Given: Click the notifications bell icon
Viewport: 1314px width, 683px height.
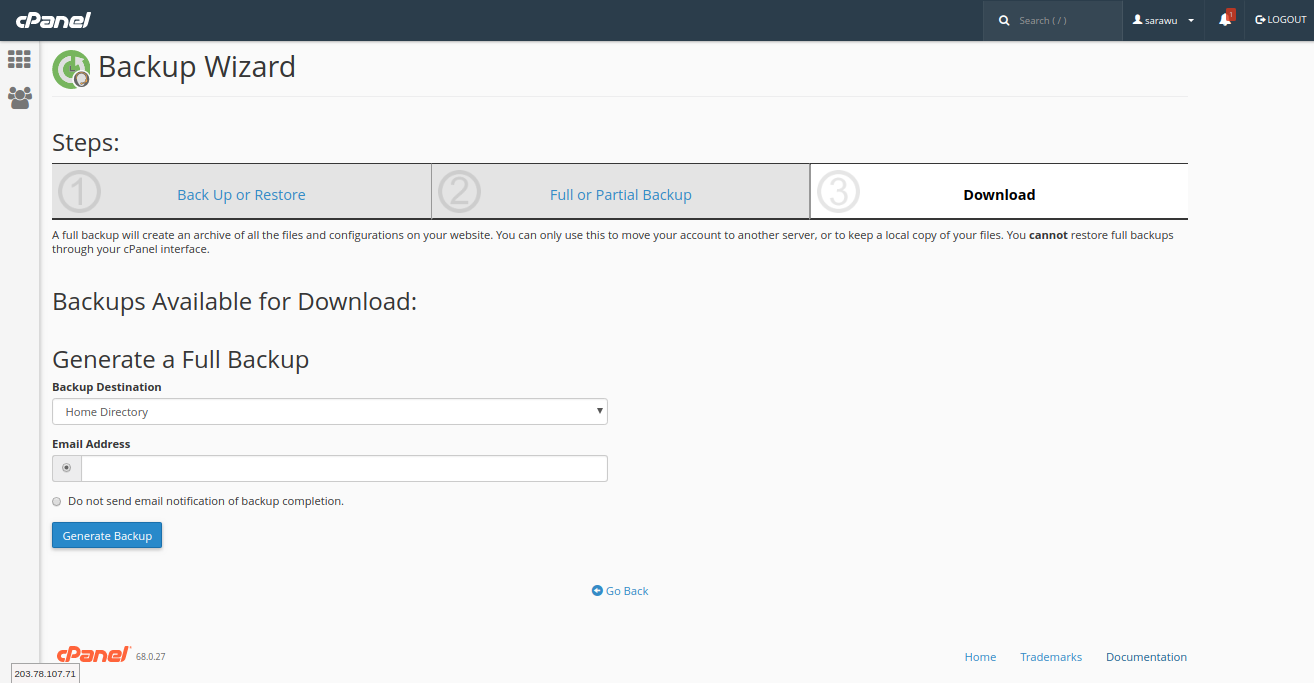Looking at the screenshot, I should pyautogui.click(x=1225, y=20).
